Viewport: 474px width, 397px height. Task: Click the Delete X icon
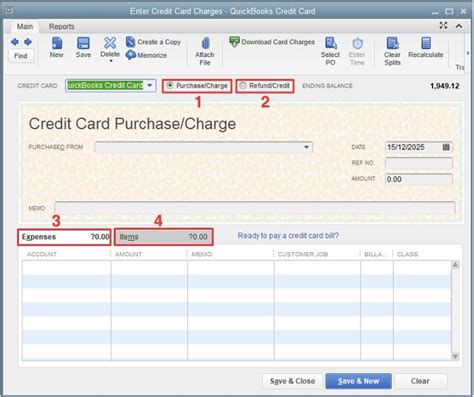click(110, 43)
